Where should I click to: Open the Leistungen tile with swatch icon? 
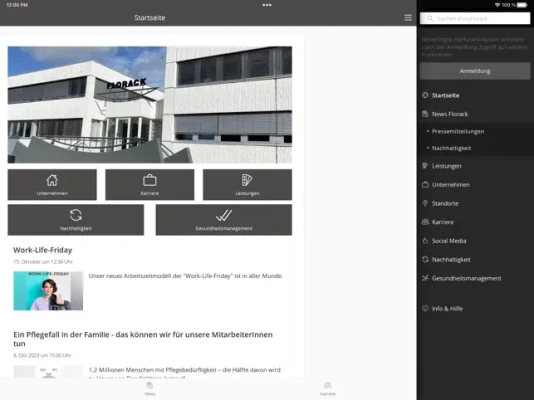click(x=247, y=185)
